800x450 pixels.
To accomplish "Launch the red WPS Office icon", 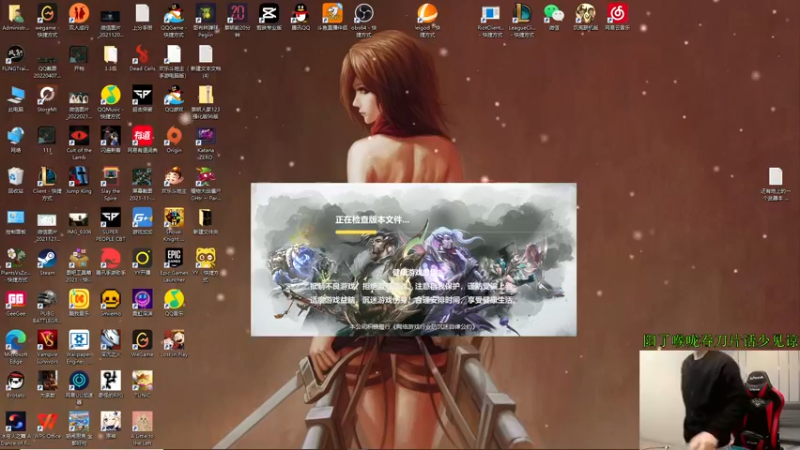I will tap(47, 422).
